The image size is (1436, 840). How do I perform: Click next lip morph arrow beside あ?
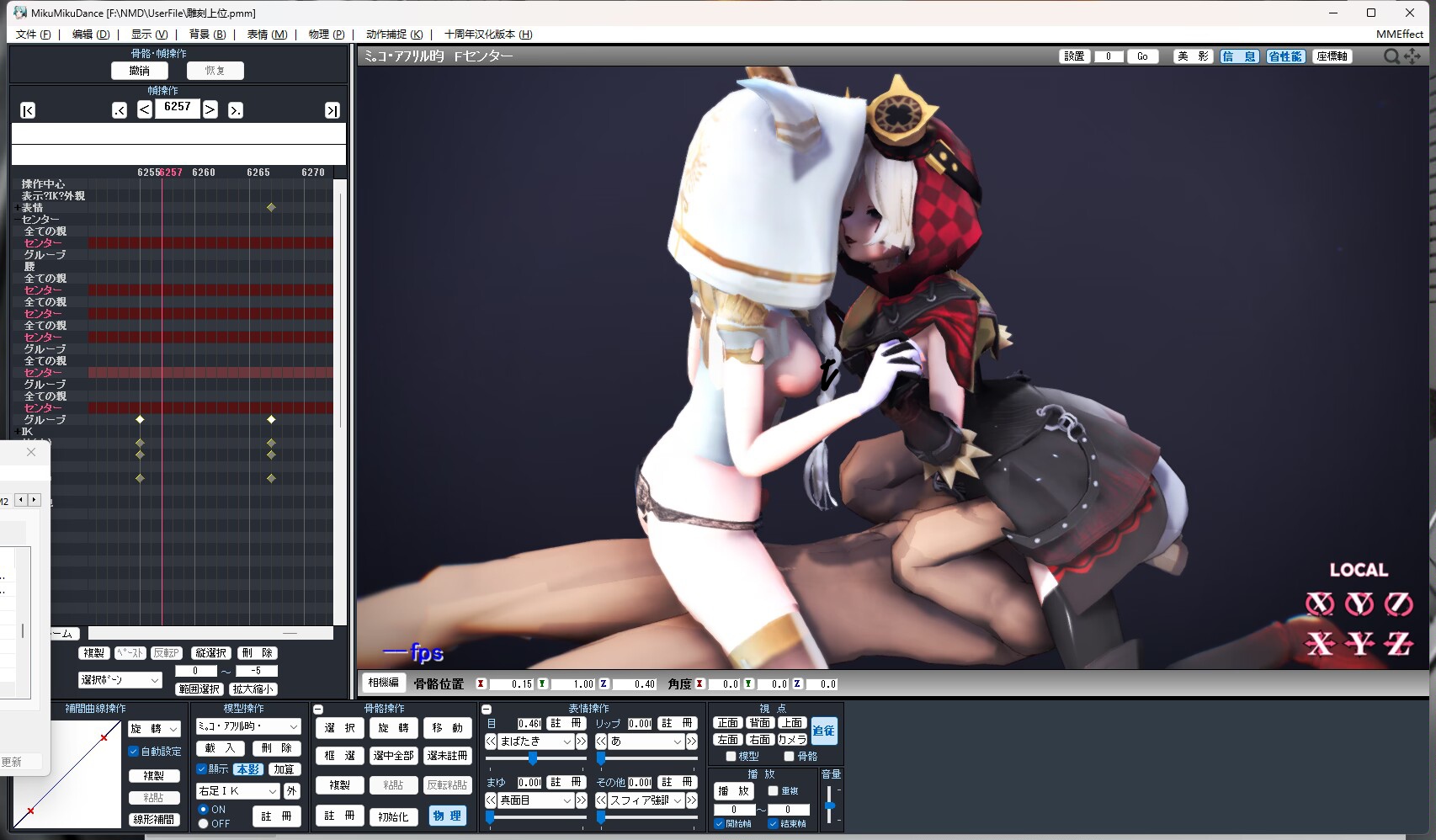(692, 742)
